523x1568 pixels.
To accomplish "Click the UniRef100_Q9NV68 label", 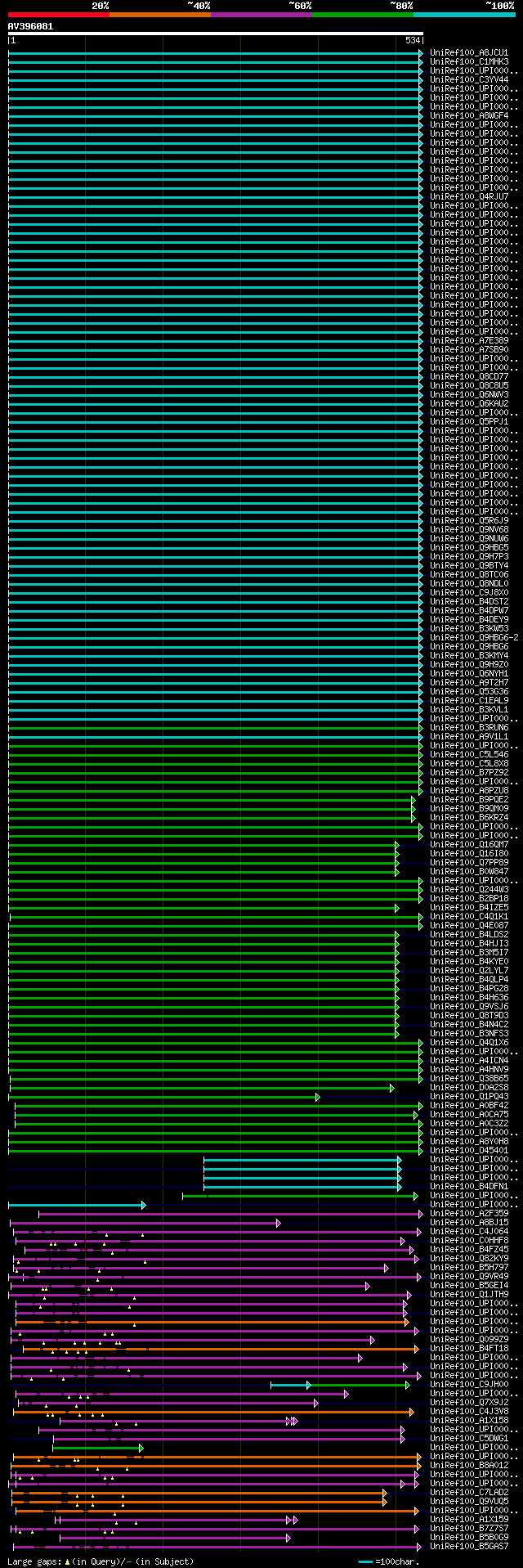I will (469, 529).
